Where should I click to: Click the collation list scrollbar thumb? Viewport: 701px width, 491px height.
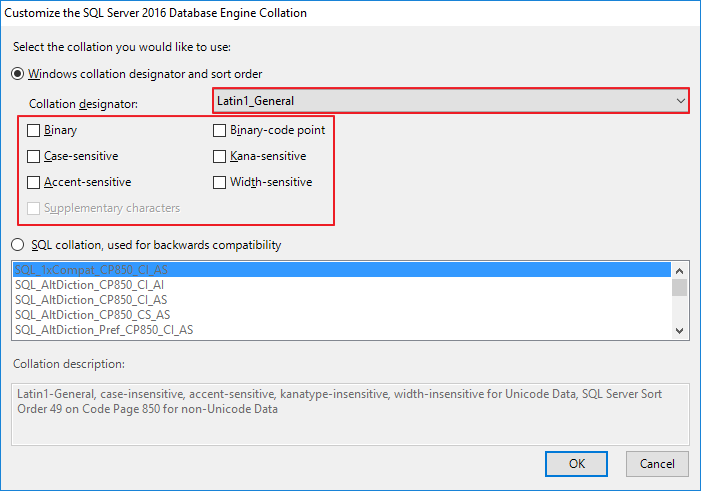[x=680, y=288]
